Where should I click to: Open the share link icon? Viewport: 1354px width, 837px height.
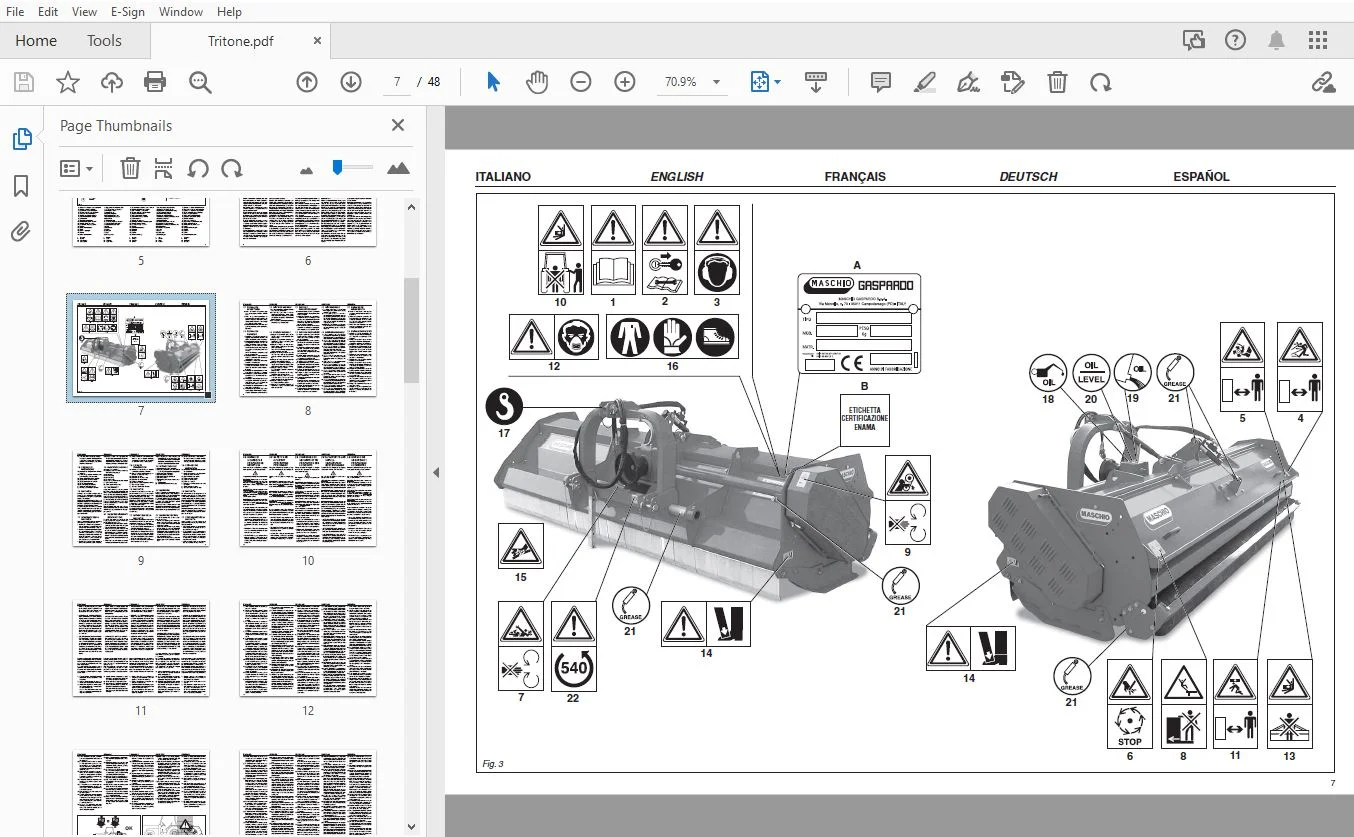[1323, 82]
